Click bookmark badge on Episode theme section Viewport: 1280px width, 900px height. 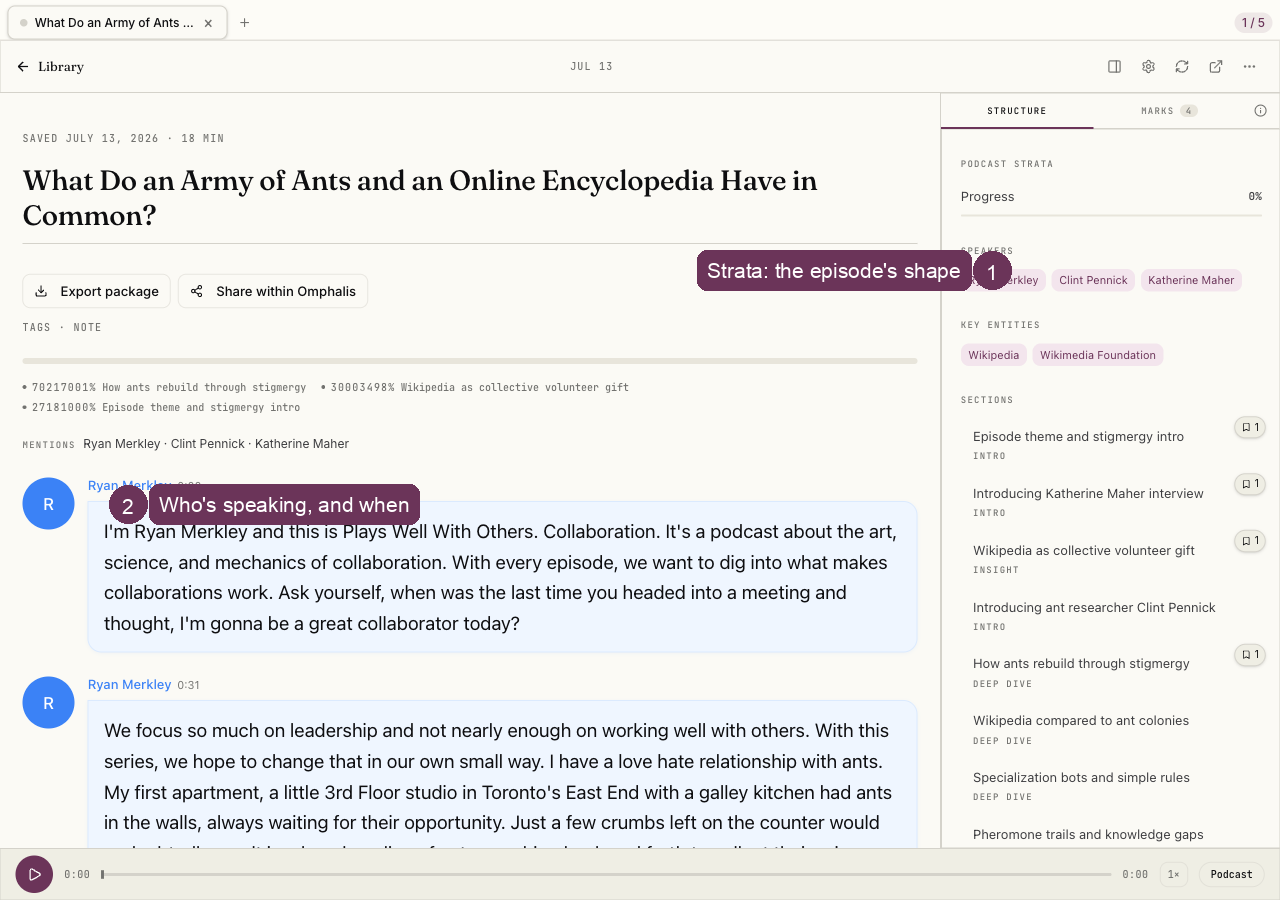click(x=1250, y=427)
